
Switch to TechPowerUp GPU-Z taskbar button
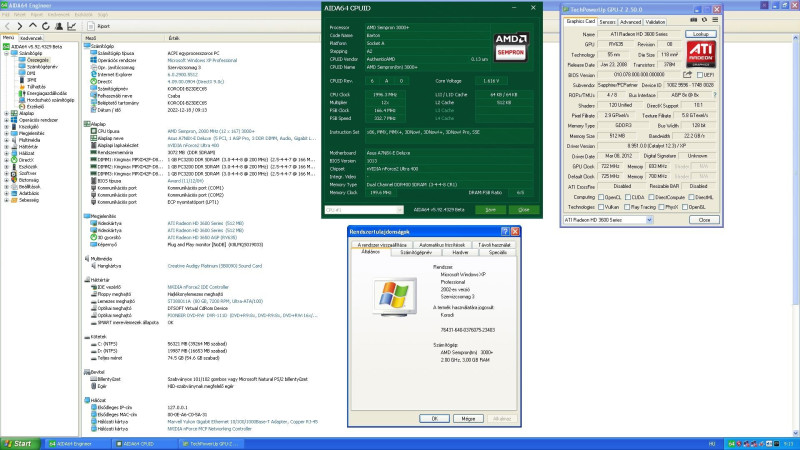click(x=211, y=444)
